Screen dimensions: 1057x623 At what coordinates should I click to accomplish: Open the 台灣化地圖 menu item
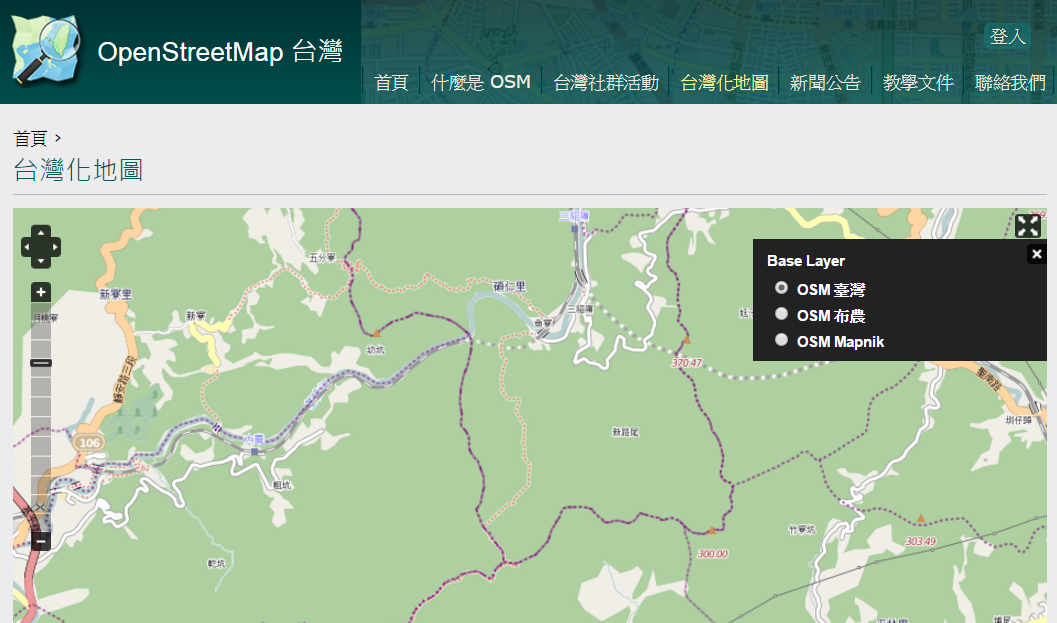725,83
